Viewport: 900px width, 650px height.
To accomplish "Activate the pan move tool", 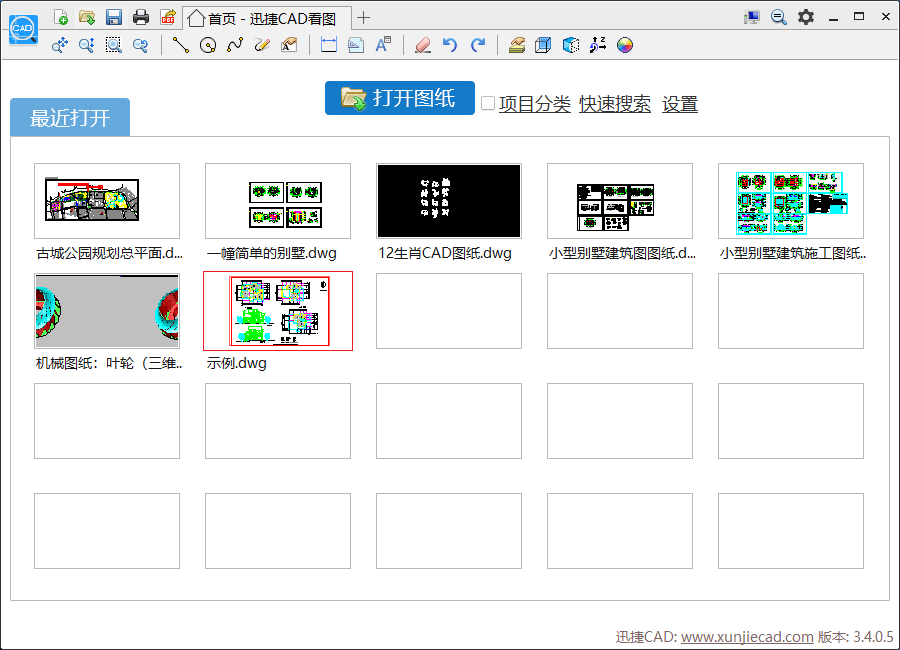I will pyautogui.click(x=60, y=45).
